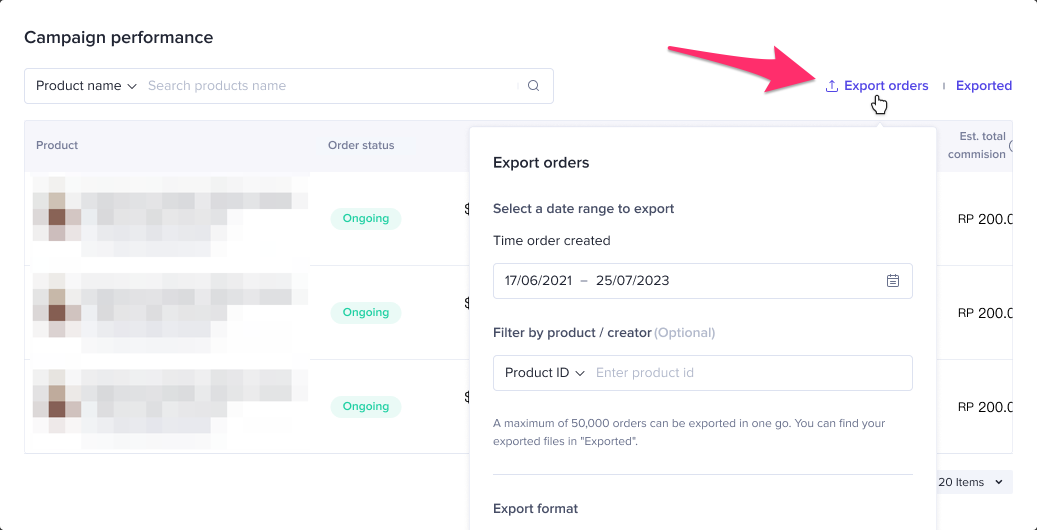Viewport: 1037px width, 530px height.
Task: Click the Order status column header
Action: tap(361, 146)
